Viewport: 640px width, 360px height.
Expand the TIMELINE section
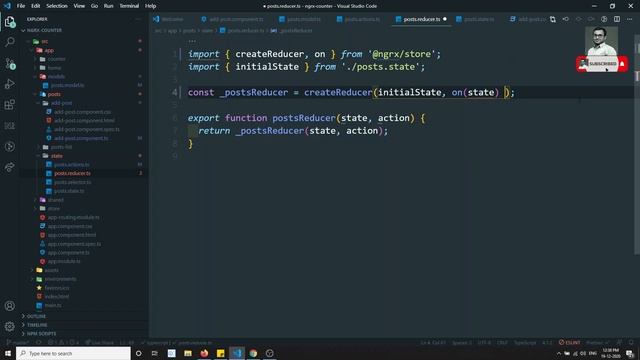(37, 325)
